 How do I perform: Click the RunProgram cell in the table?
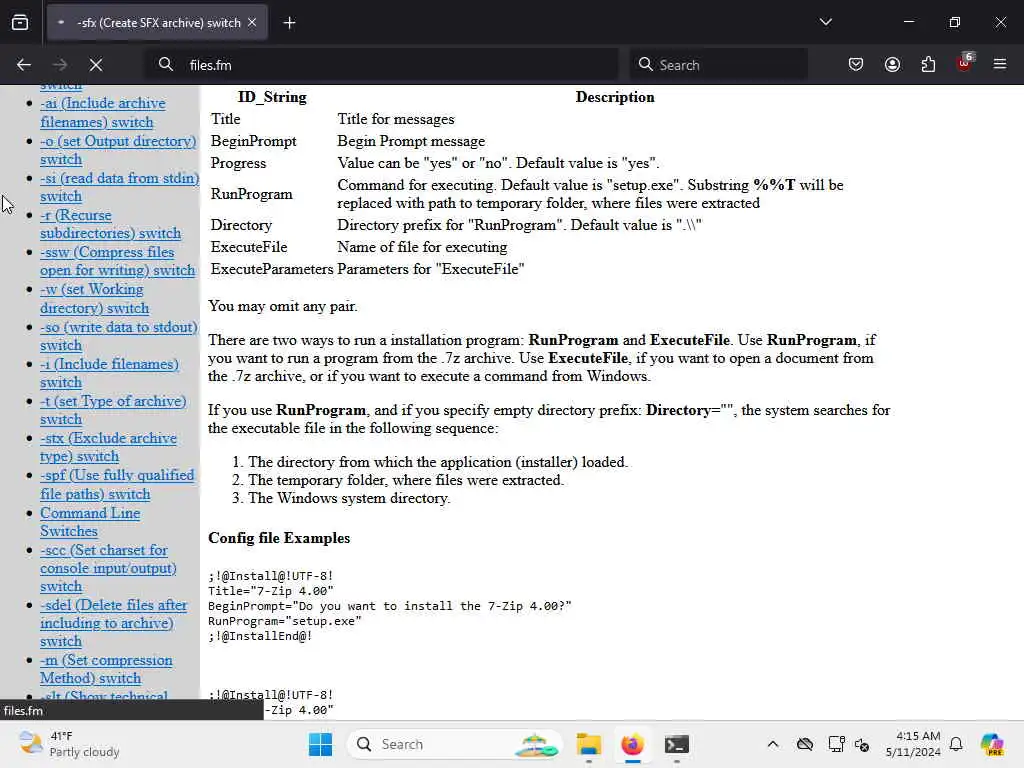(251, 194)
